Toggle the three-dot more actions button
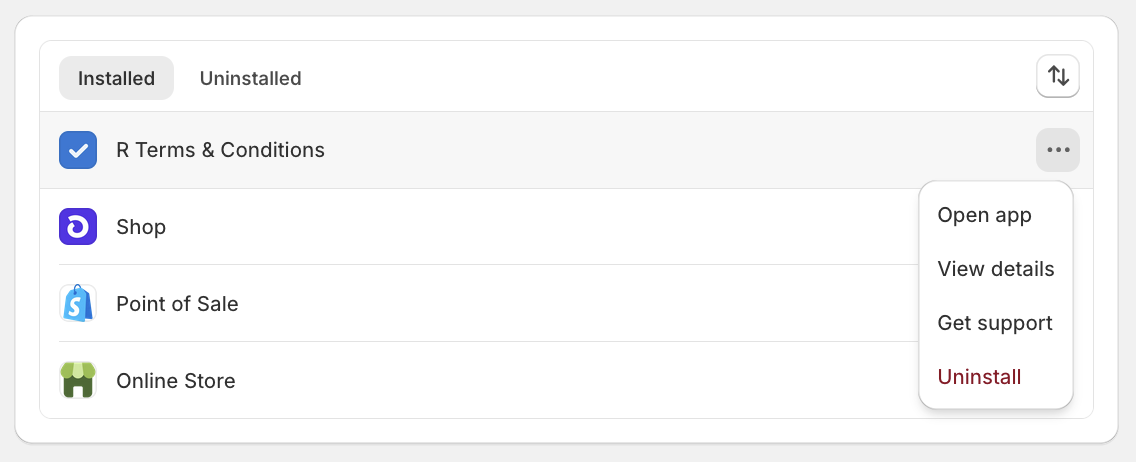 tap(1058, 150)
